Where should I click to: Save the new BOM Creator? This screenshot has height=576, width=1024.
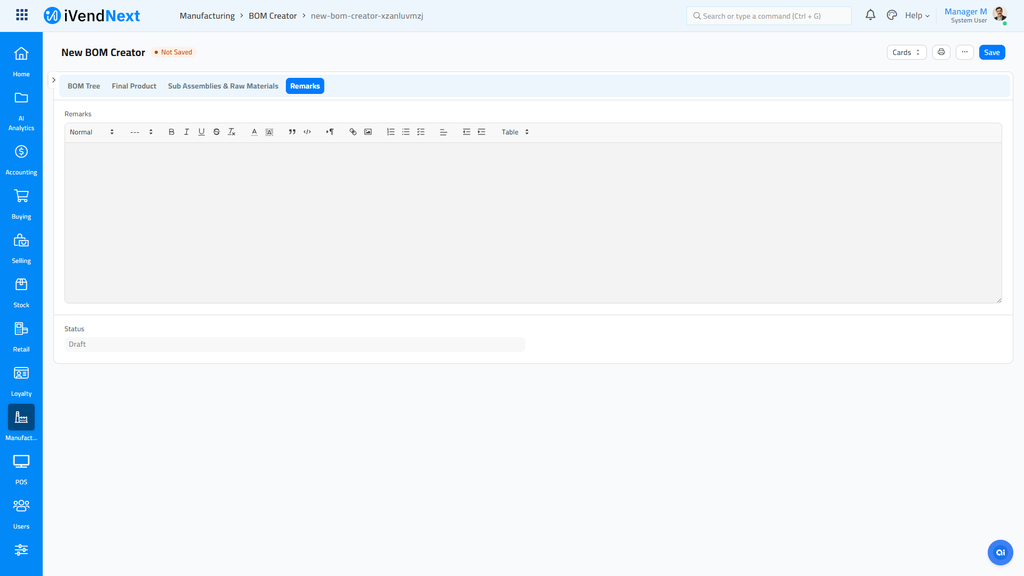991,52
